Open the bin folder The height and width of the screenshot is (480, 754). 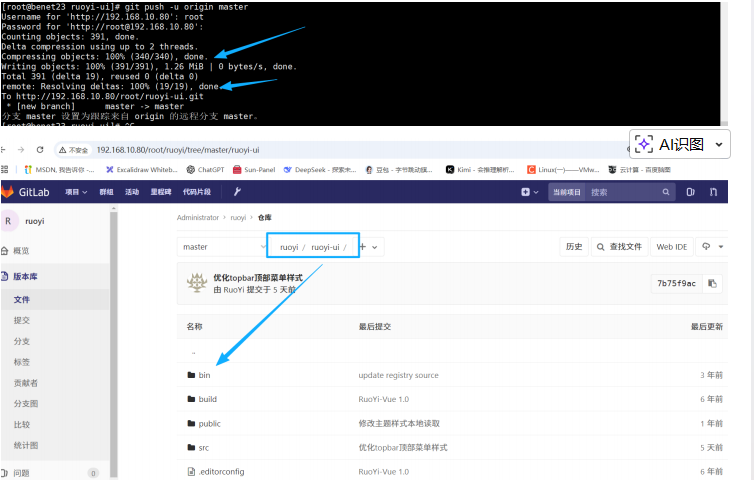pos(204,375)
